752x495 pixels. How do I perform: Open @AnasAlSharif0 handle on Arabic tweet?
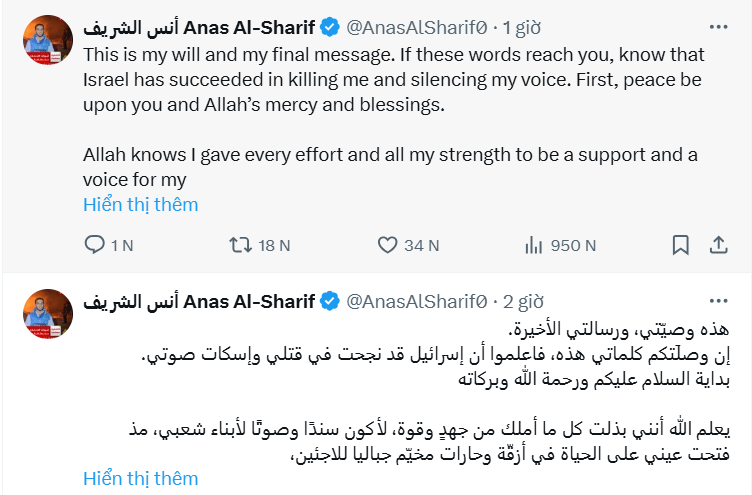pos(416,300)
